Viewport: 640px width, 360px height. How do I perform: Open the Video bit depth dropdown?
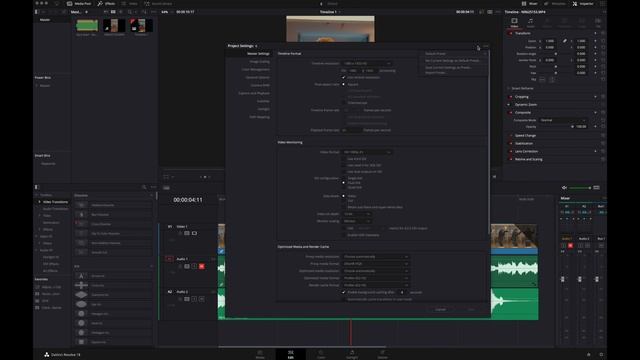coord(357,214)
